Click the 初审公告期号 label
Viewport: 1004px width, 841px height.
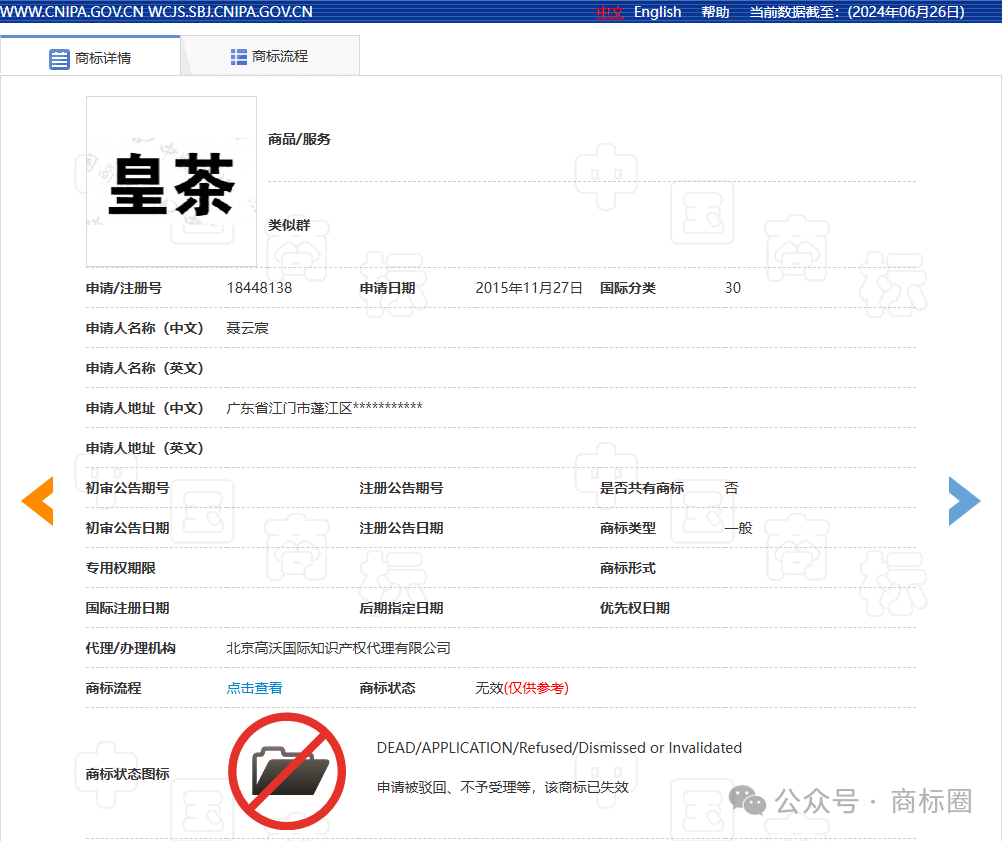(127, 488)
